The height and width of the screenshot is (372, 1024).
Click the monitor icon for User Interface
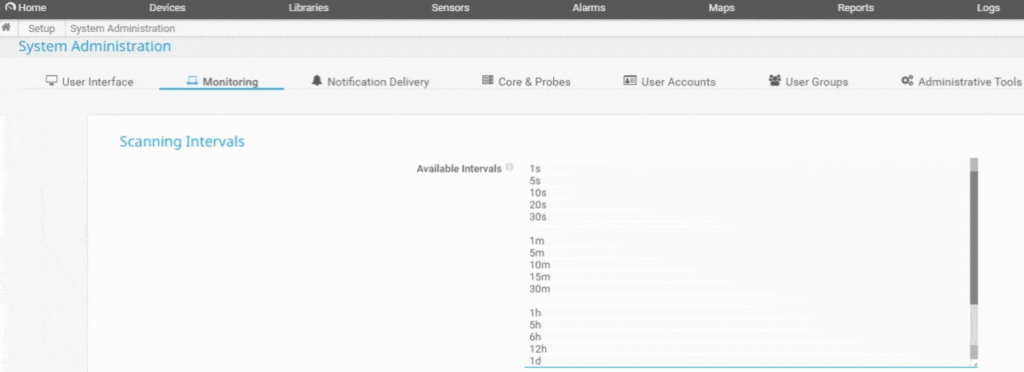52,81
